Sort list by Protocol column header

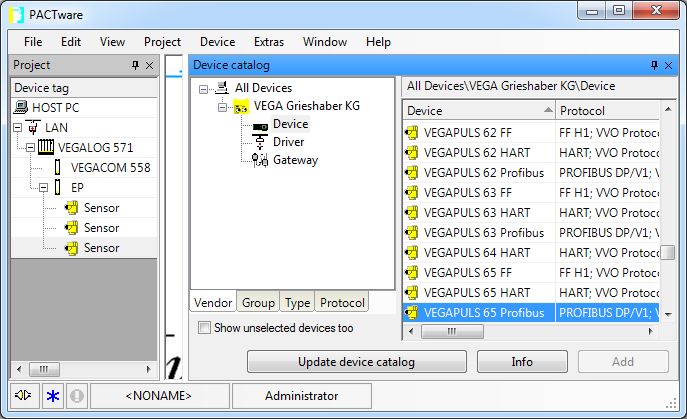608,110
